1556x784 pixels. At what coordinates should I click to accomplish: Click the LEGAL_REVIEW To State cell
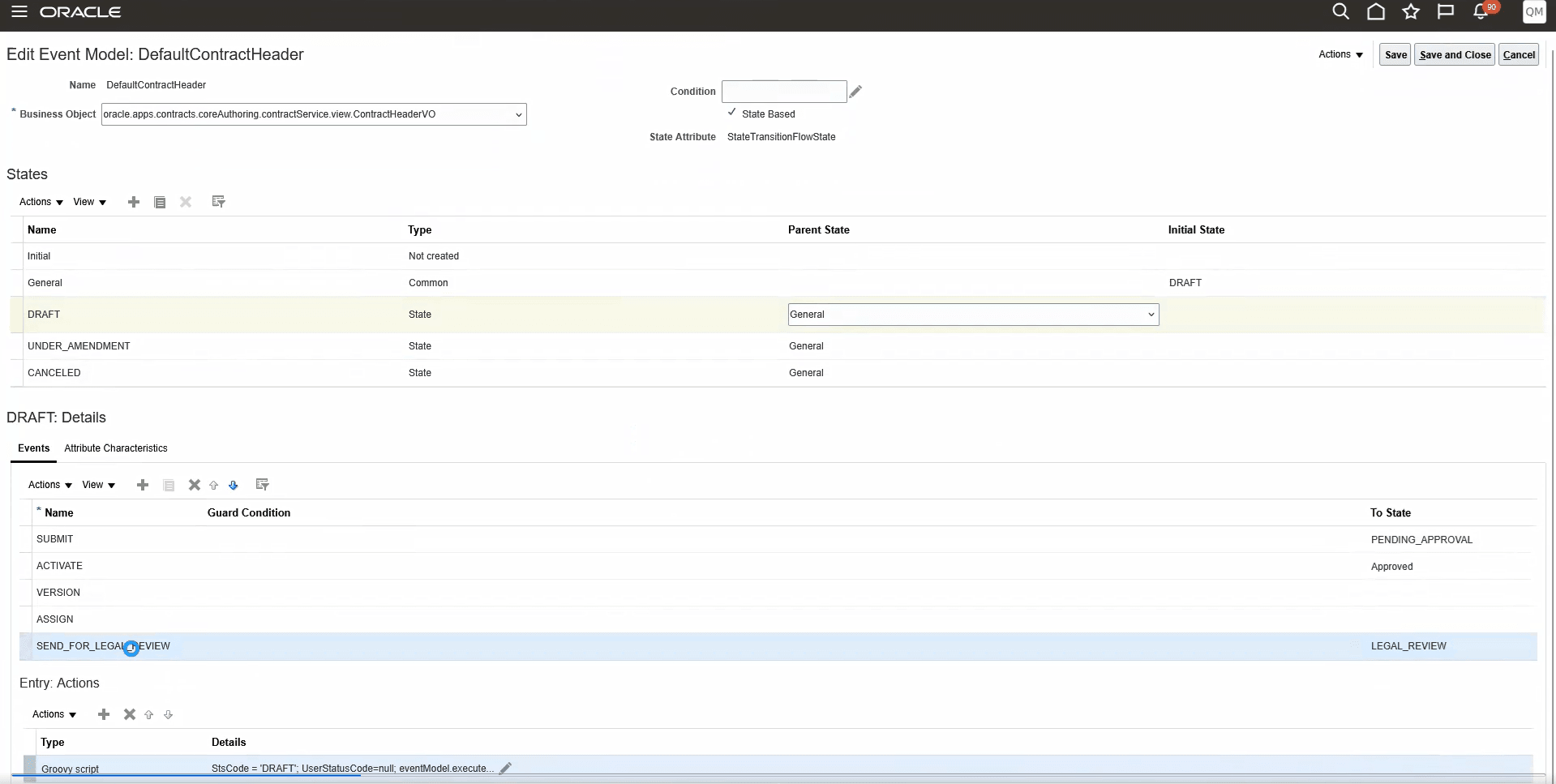point(1408,646)
